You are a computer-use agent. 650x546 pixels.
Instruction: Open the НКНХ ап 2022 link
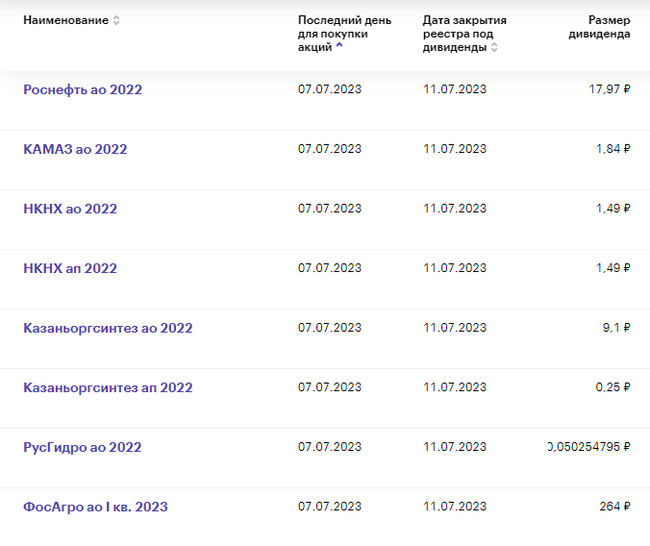click(70, 268)
